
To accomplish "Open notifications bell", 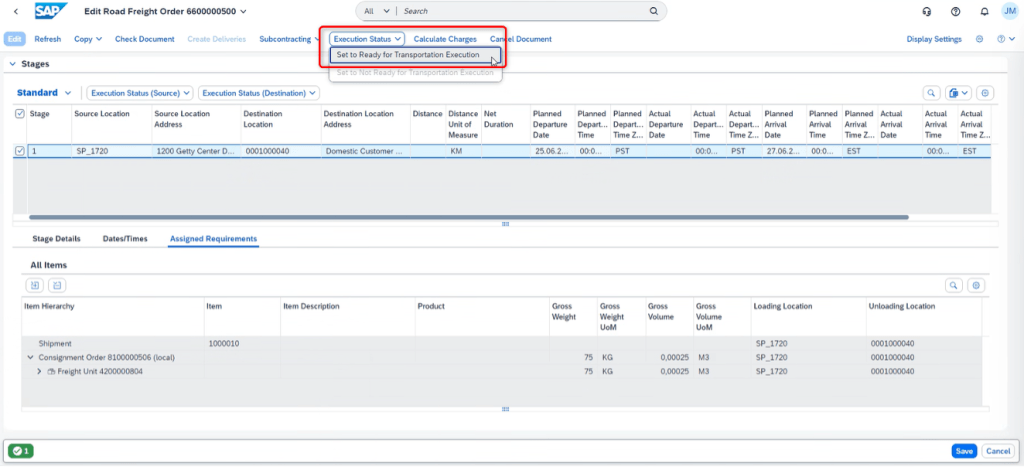I will point(985,11).
